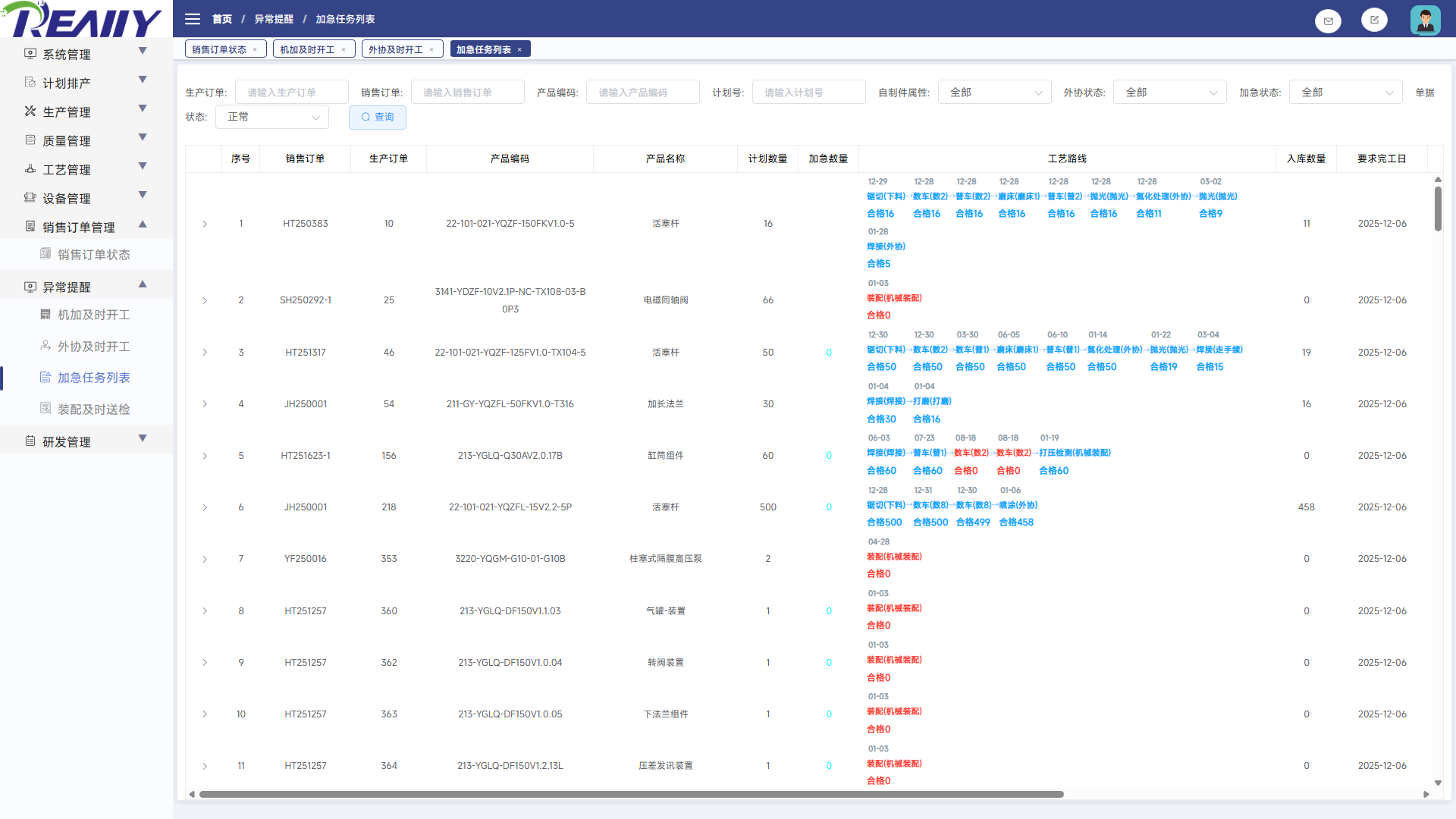Click the 机加及时开工 submenu icon

[45, 315]
